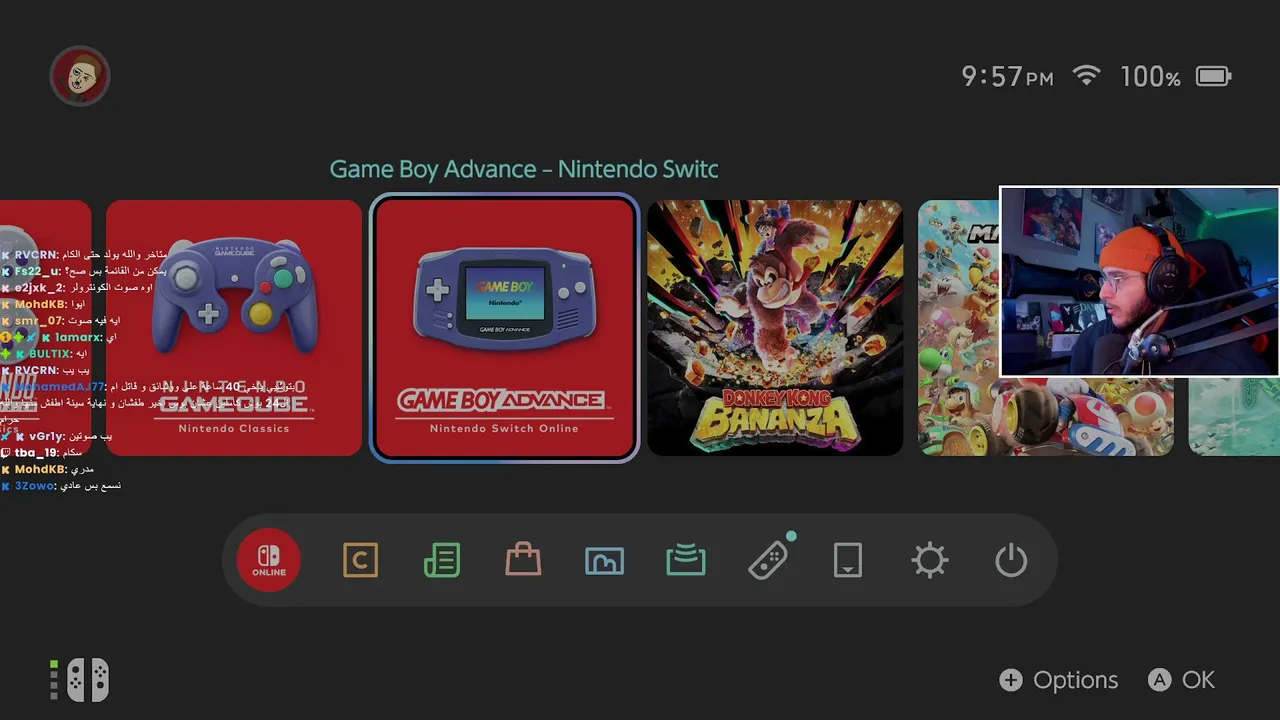1280x720 pixels.
Task: Select the Donkey Kong Bananza game tile
Action: (775, 328)
